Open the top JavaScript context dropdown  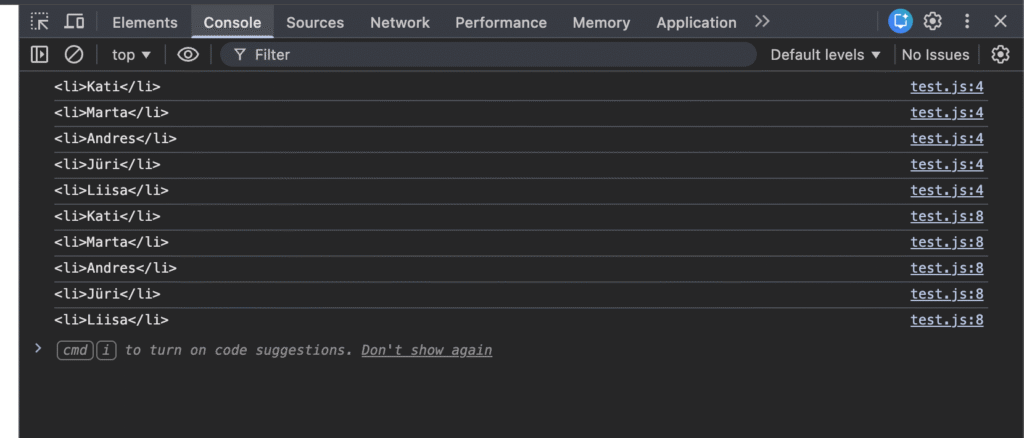[132, 55]
